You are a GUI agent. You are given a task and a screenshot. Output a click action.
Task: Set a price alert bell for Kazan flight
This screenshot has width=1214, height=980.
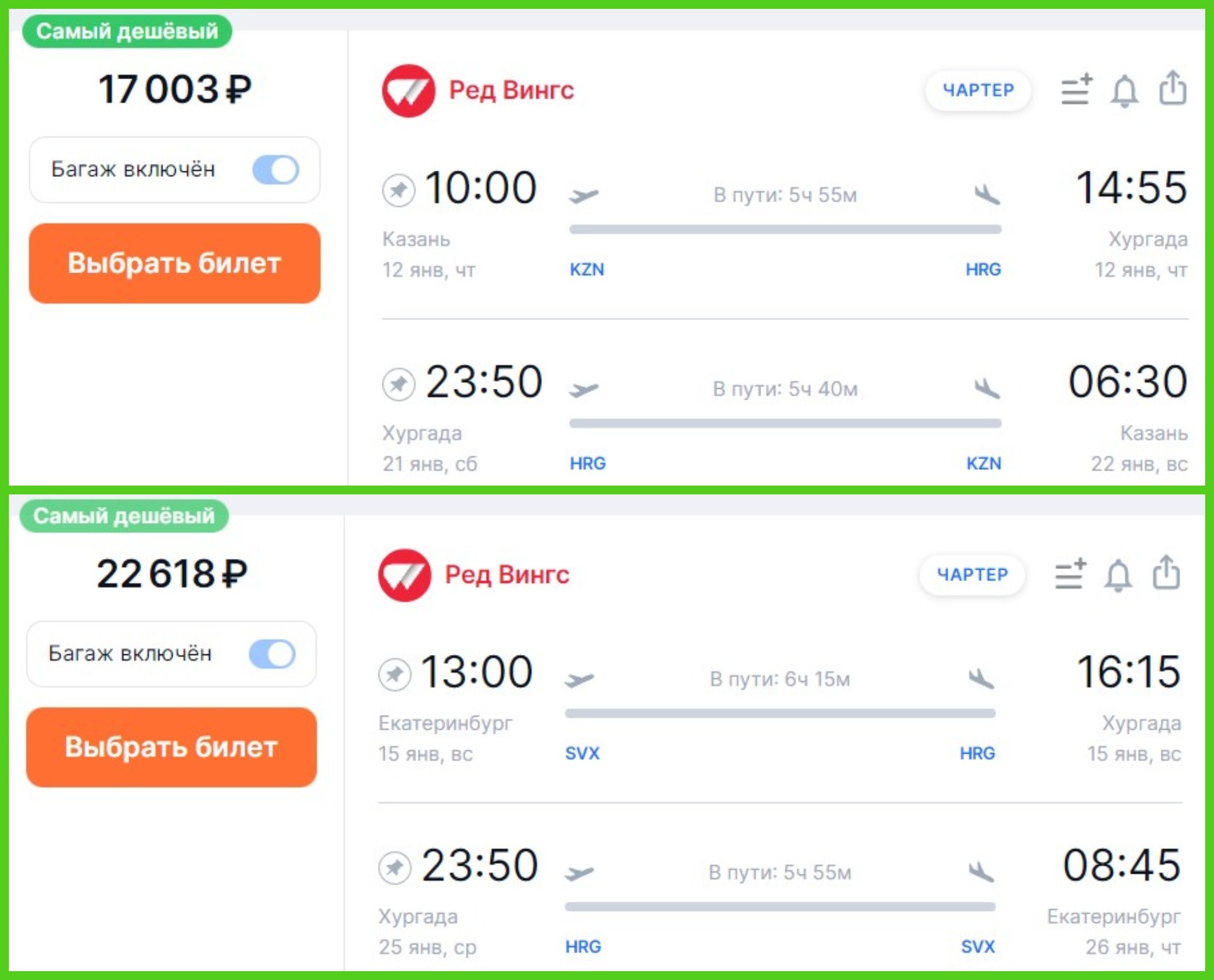(x=1124, y=90)
